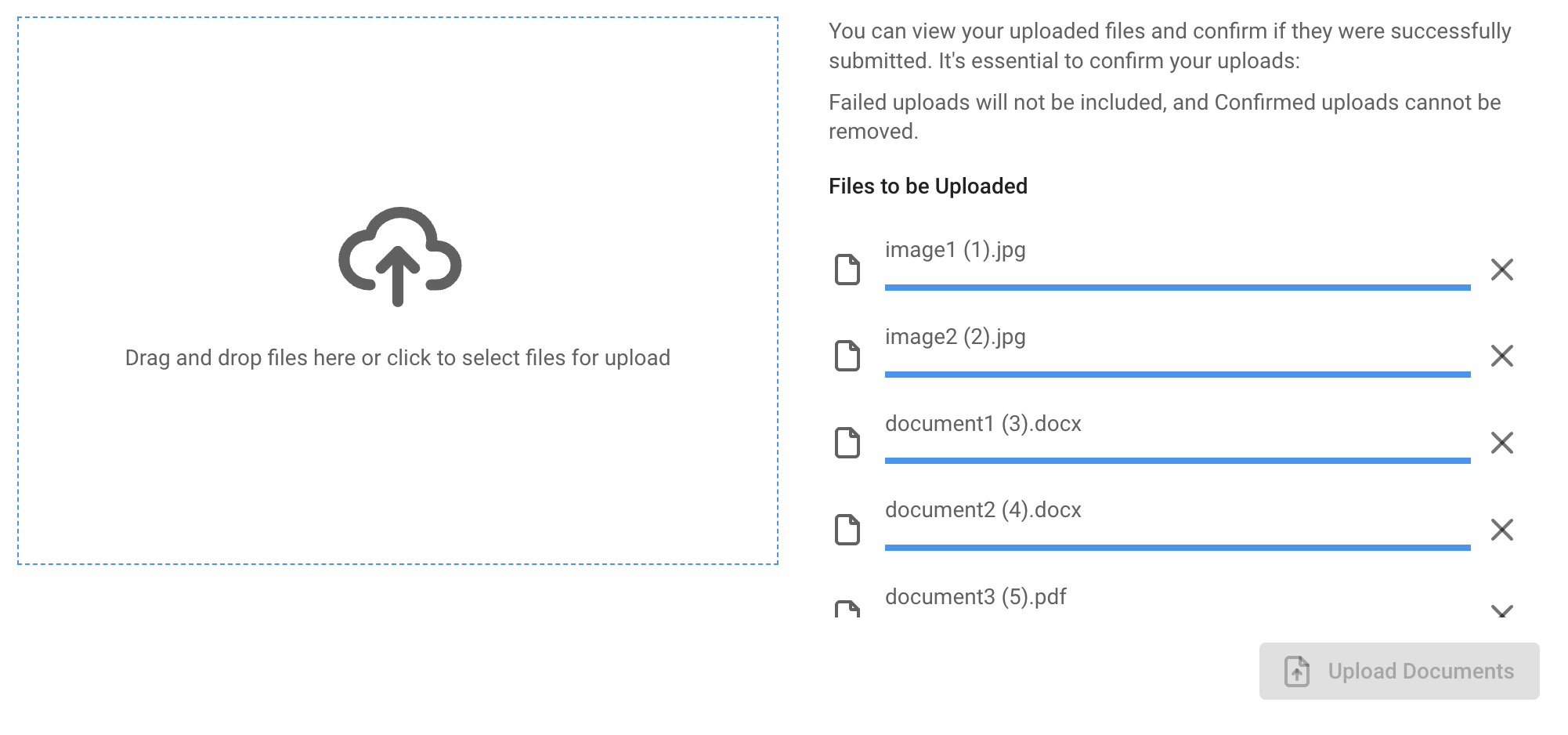Remove document2 (4).docx from the upload list
The height and width of the screenshot is (735, 1568).
(x=1503, y=530)
